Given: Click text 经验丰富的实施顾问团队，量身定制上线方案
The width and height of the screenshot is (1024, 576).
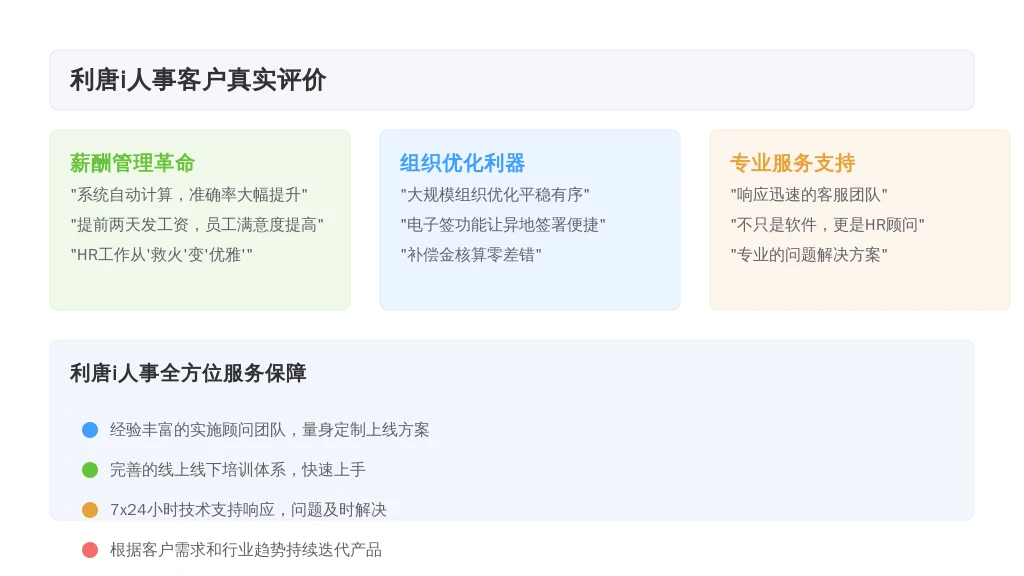Looking at the screenshot, I should 270,430.
